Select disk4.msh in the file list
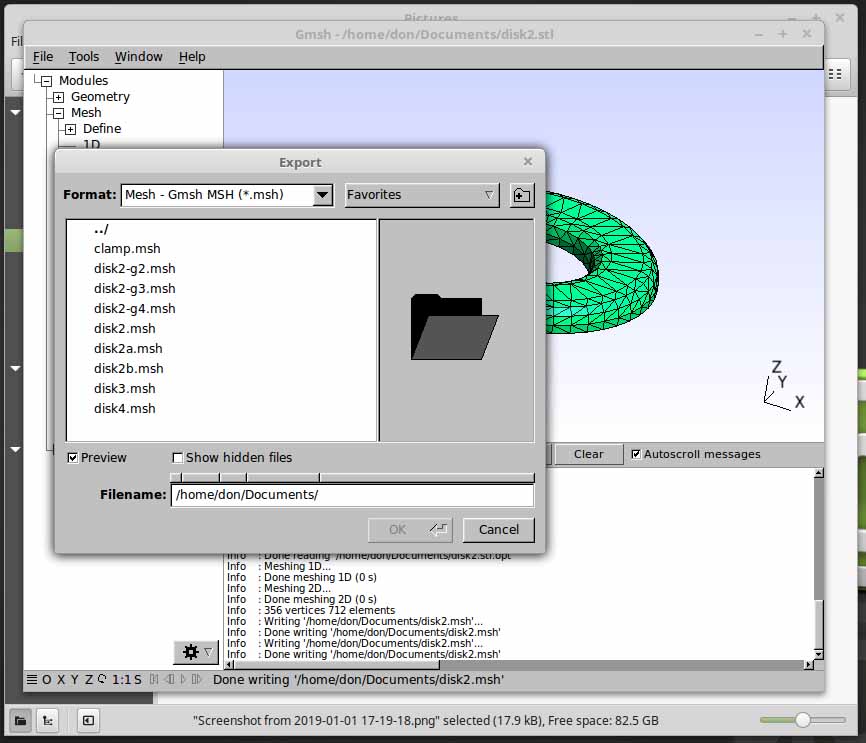This screenshot has width=866, height=743. point(221,408)
